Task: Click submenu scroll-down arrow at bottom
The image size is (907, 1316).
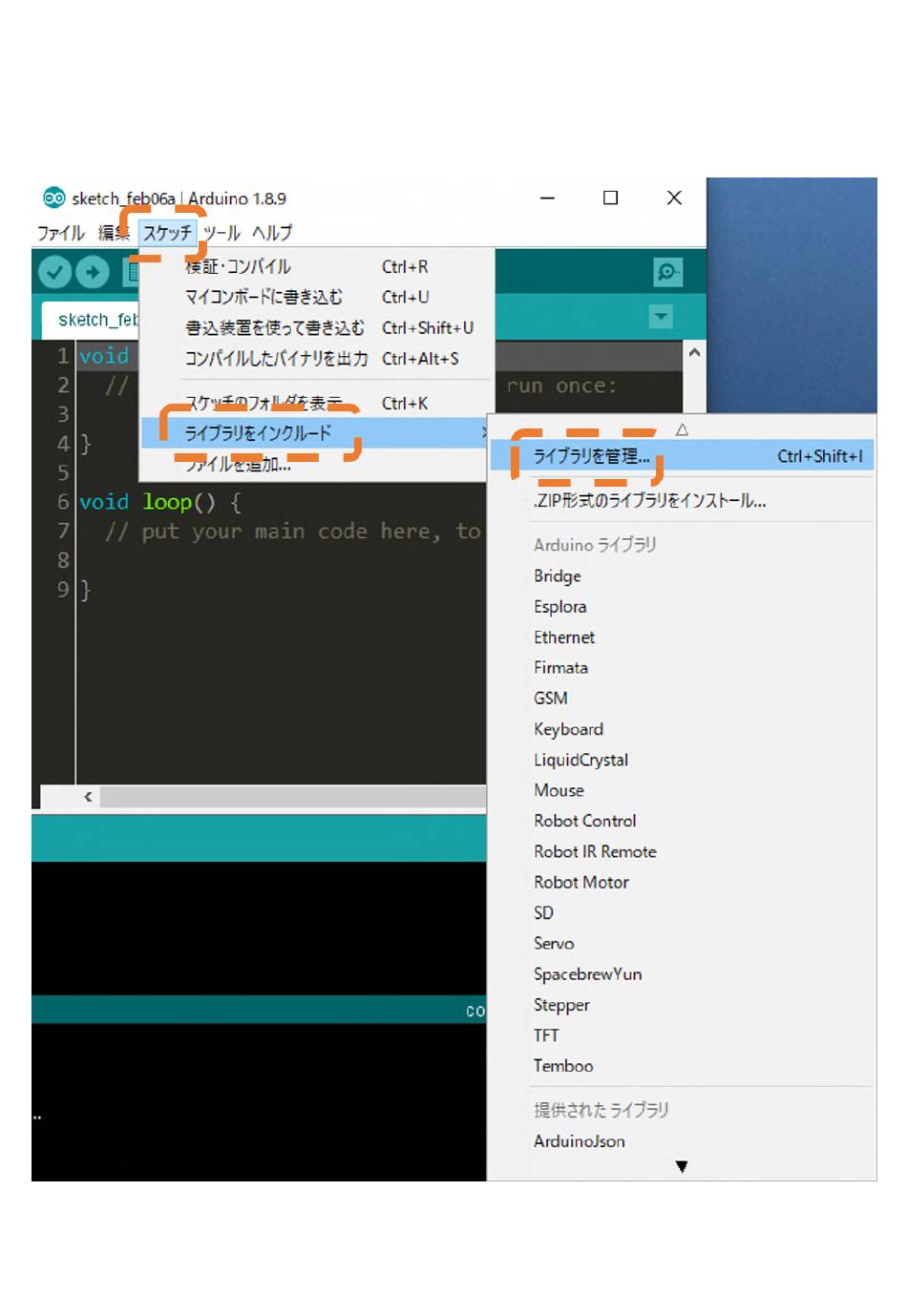Action: click(x=682, y=1166)
